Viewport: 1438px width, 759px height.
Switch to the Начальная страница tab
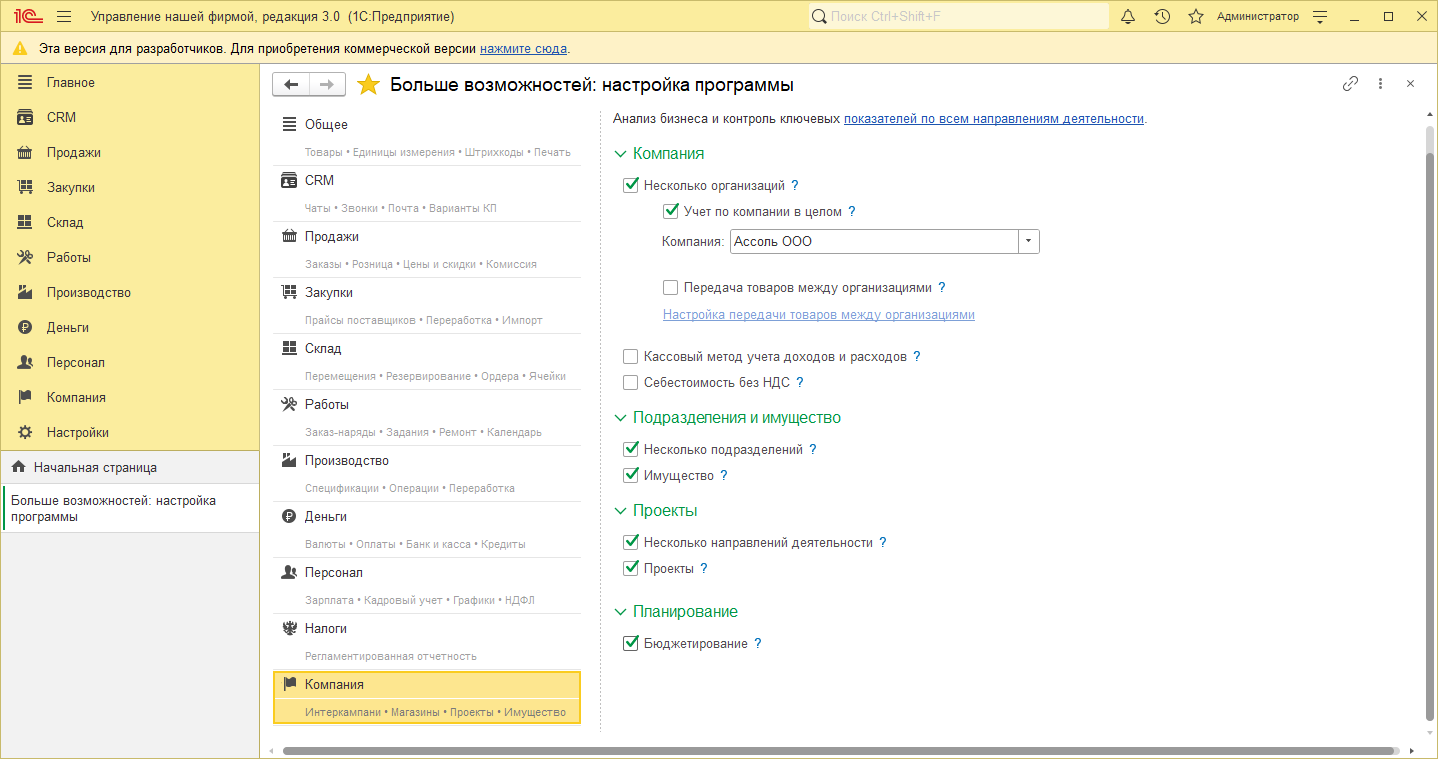[95, 467]
